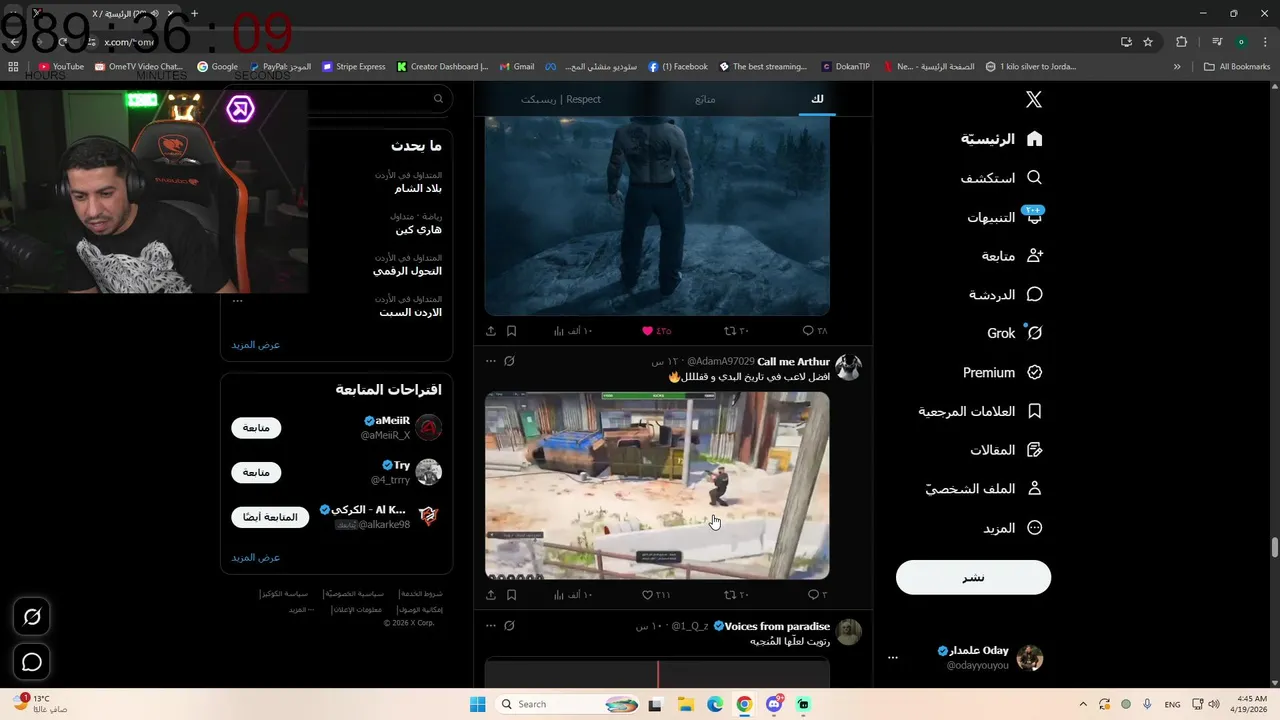Open the Windows Start menu
Screen dimensions: 1280x720
[x=478, y=704]
